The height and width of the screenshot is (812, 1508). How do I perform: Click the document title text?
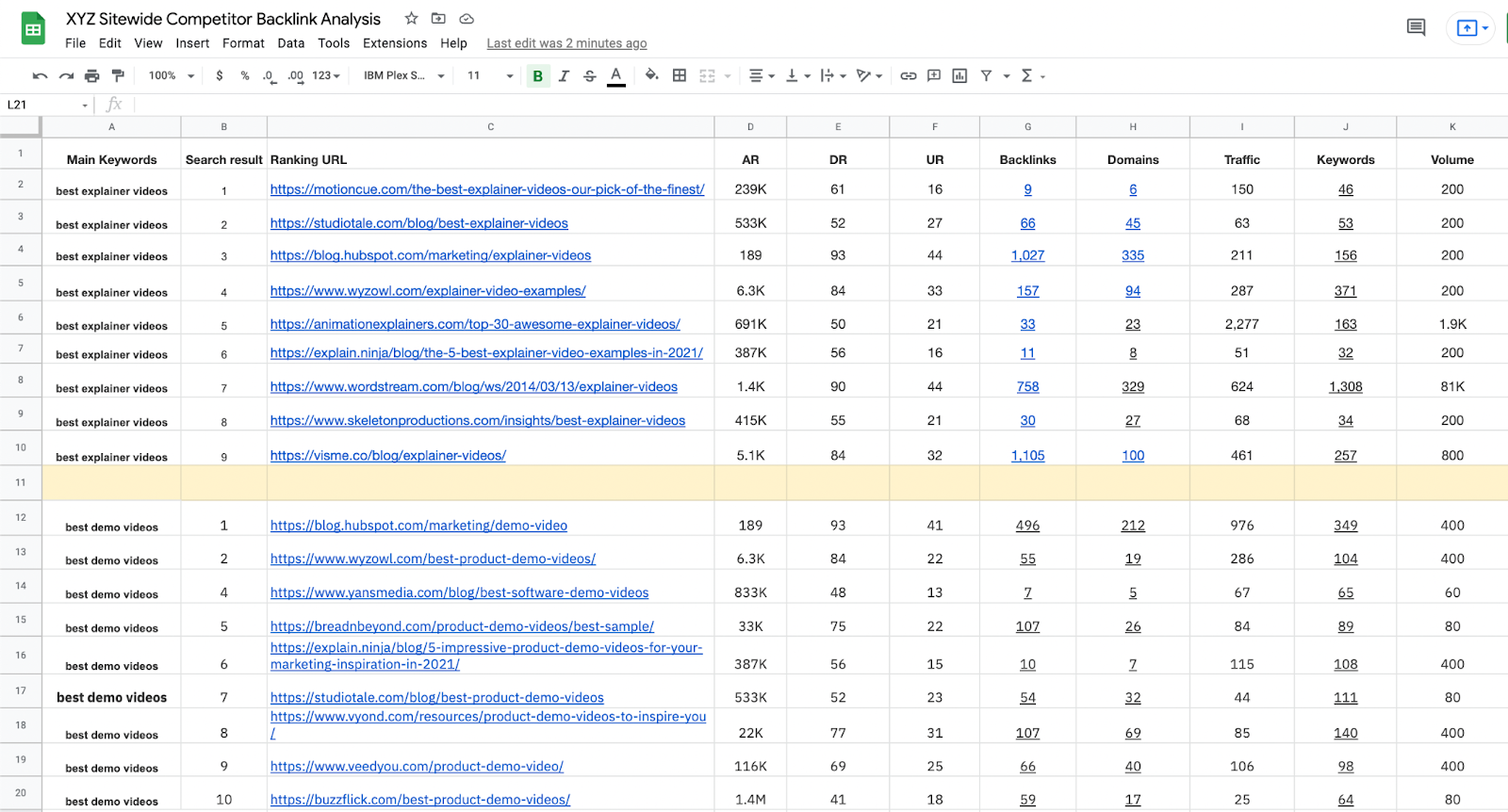click(x=223, y=19)
